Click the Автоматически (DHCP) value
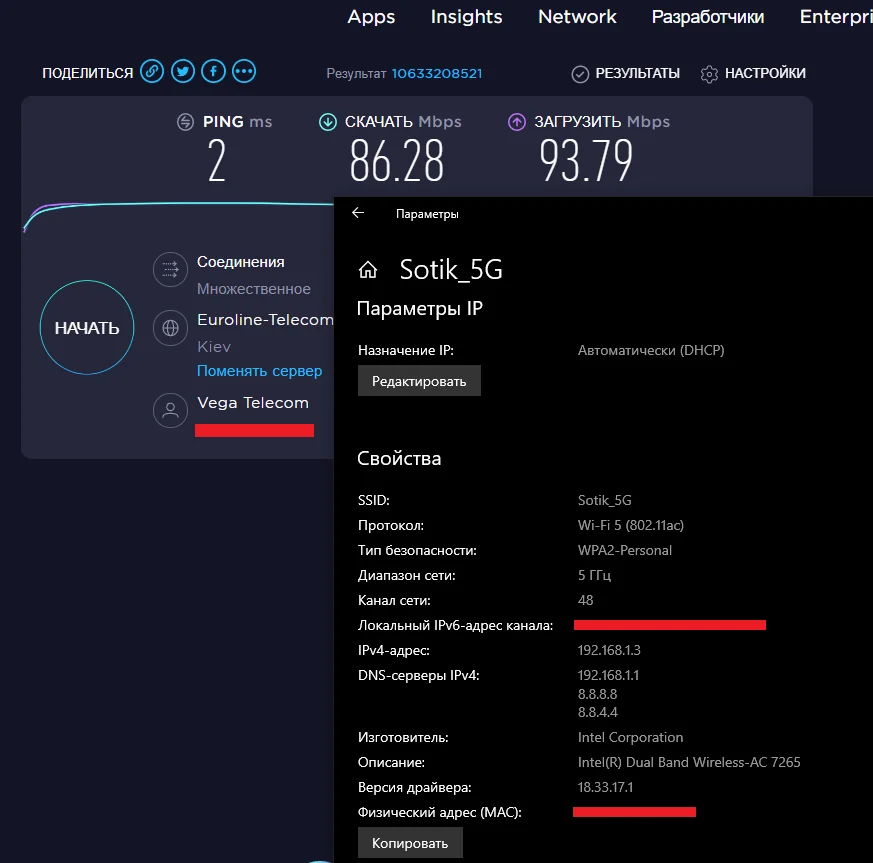The width and height of the screenshot is (873, 863). tap(651, 350)
